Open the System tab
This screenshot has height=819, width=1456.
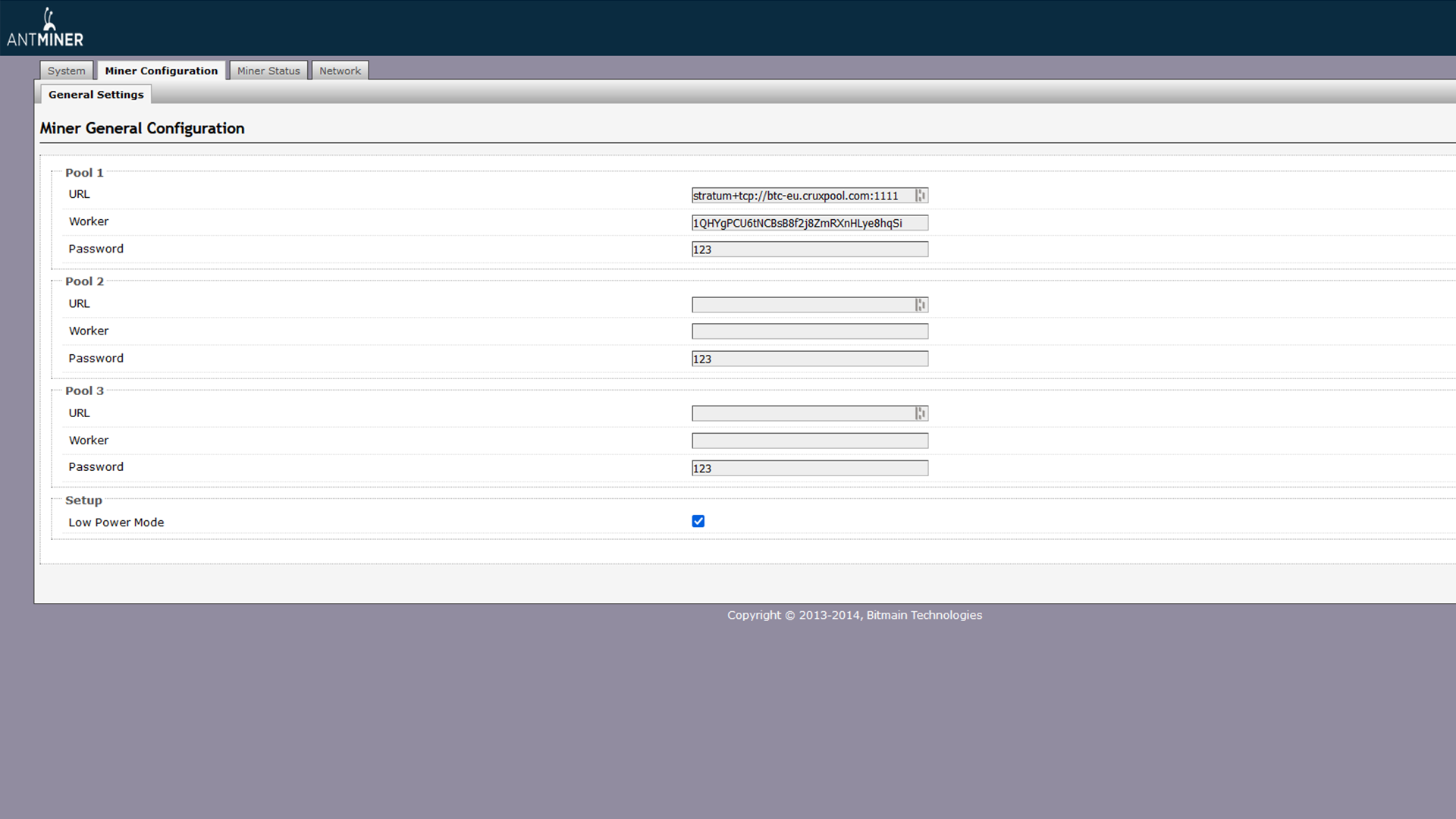67,71
